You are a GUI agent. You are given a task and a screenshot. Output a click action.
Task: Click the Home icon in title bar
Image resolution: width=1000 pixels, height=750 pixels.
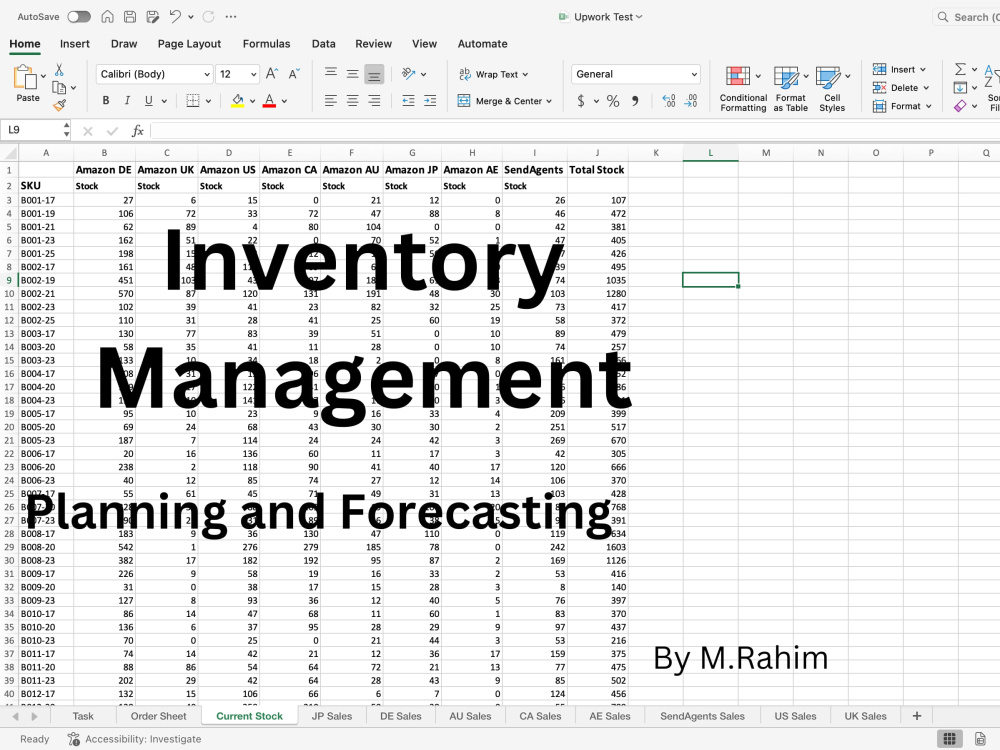(x=107, y=17)
